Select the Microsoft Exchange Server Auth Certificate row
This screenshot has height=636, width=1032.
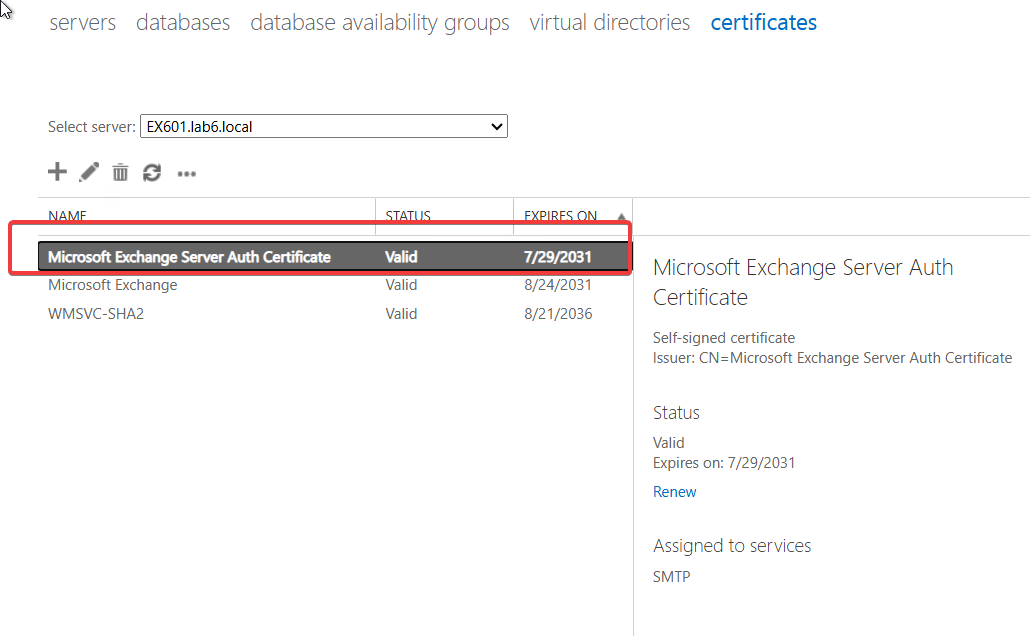334,257
